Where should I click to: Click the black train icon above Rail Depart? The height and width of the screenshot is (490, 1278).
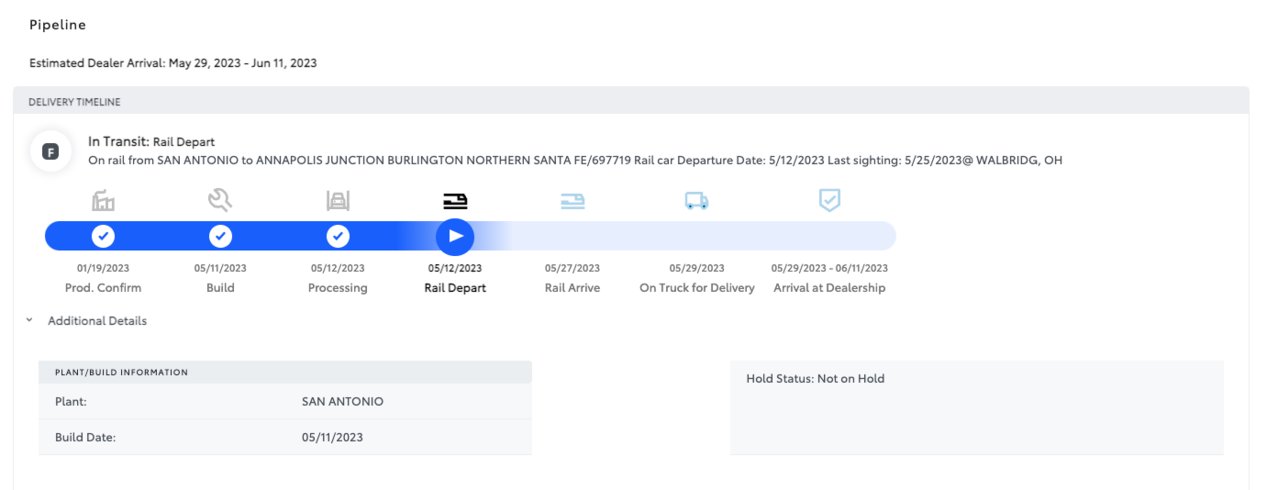(x=455, y=201)
